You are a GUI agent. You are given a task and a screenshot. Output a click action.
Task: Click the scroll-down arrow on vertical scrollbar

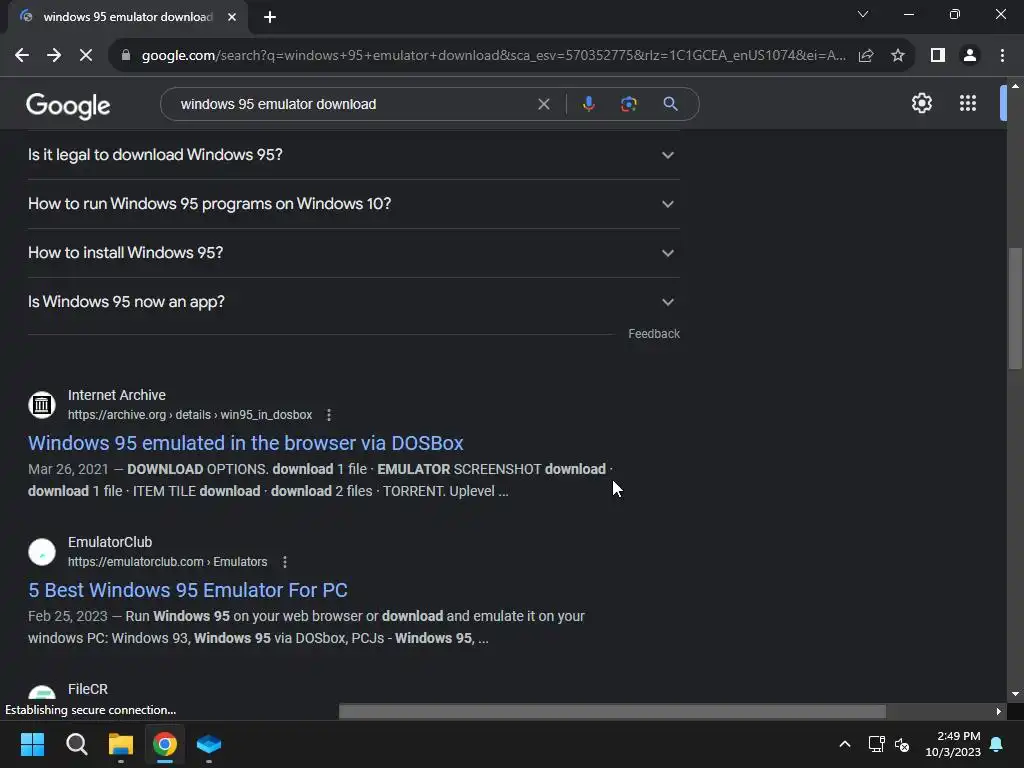click(x=1015, y=694)
